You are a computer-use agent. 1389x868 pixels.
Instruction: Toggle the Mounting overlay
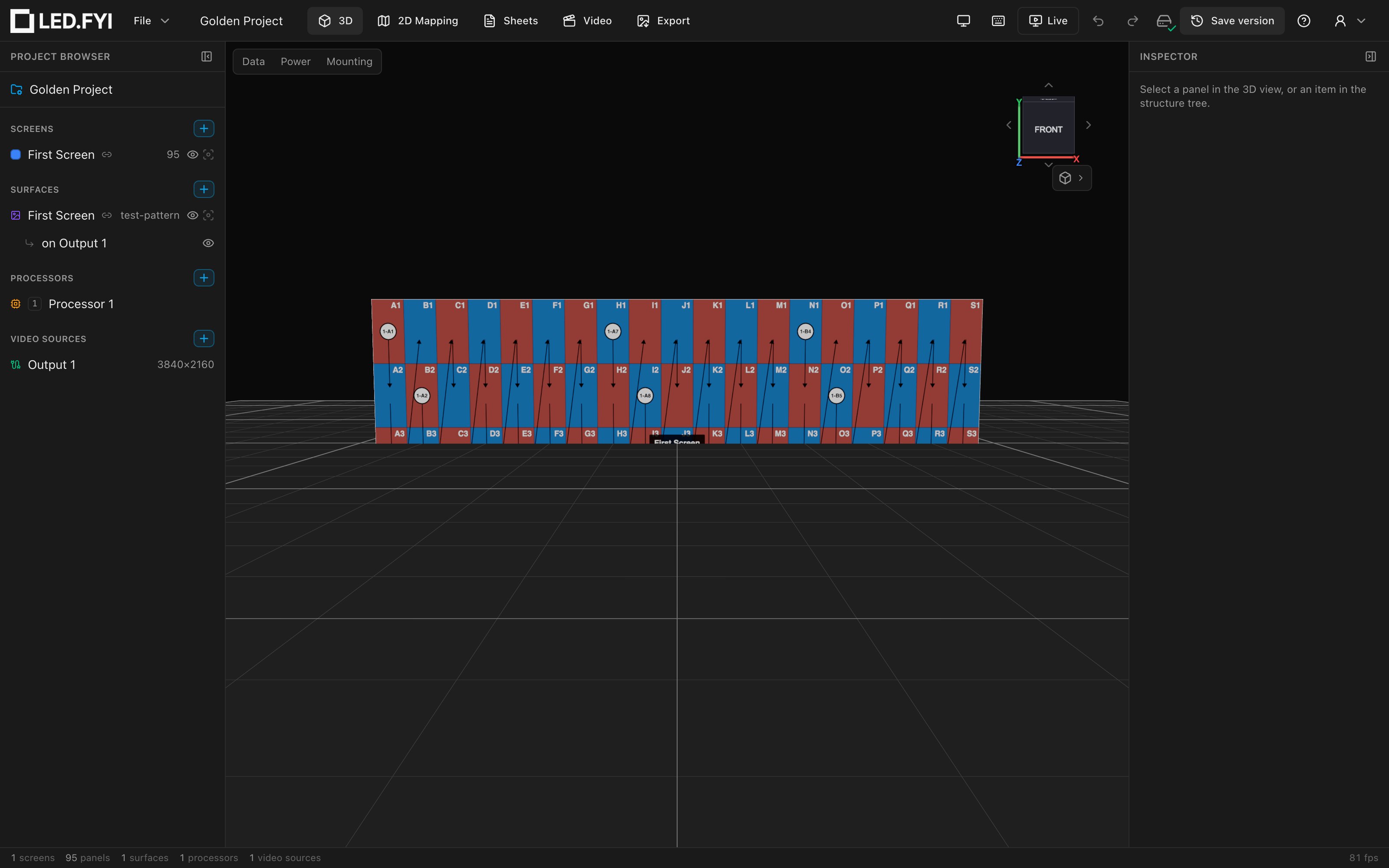(x=349, y=62)
